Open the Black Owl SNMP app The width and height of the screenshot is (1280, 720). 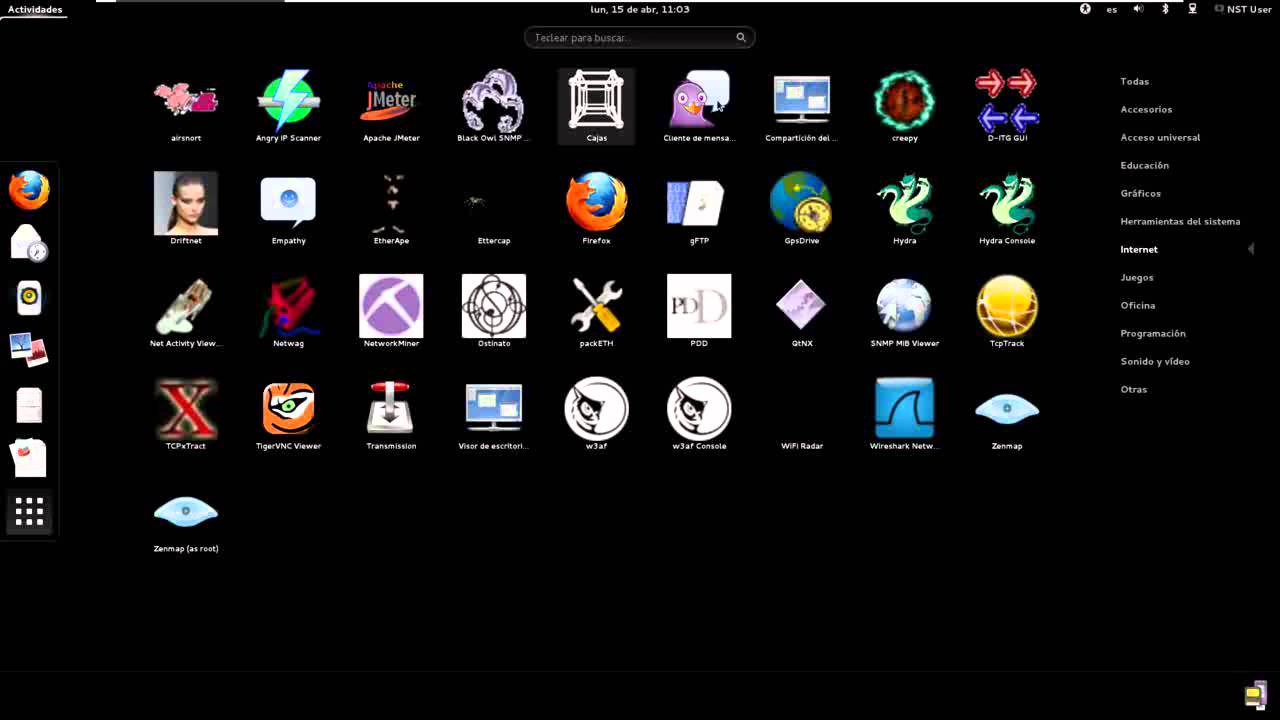pos(493,106)
